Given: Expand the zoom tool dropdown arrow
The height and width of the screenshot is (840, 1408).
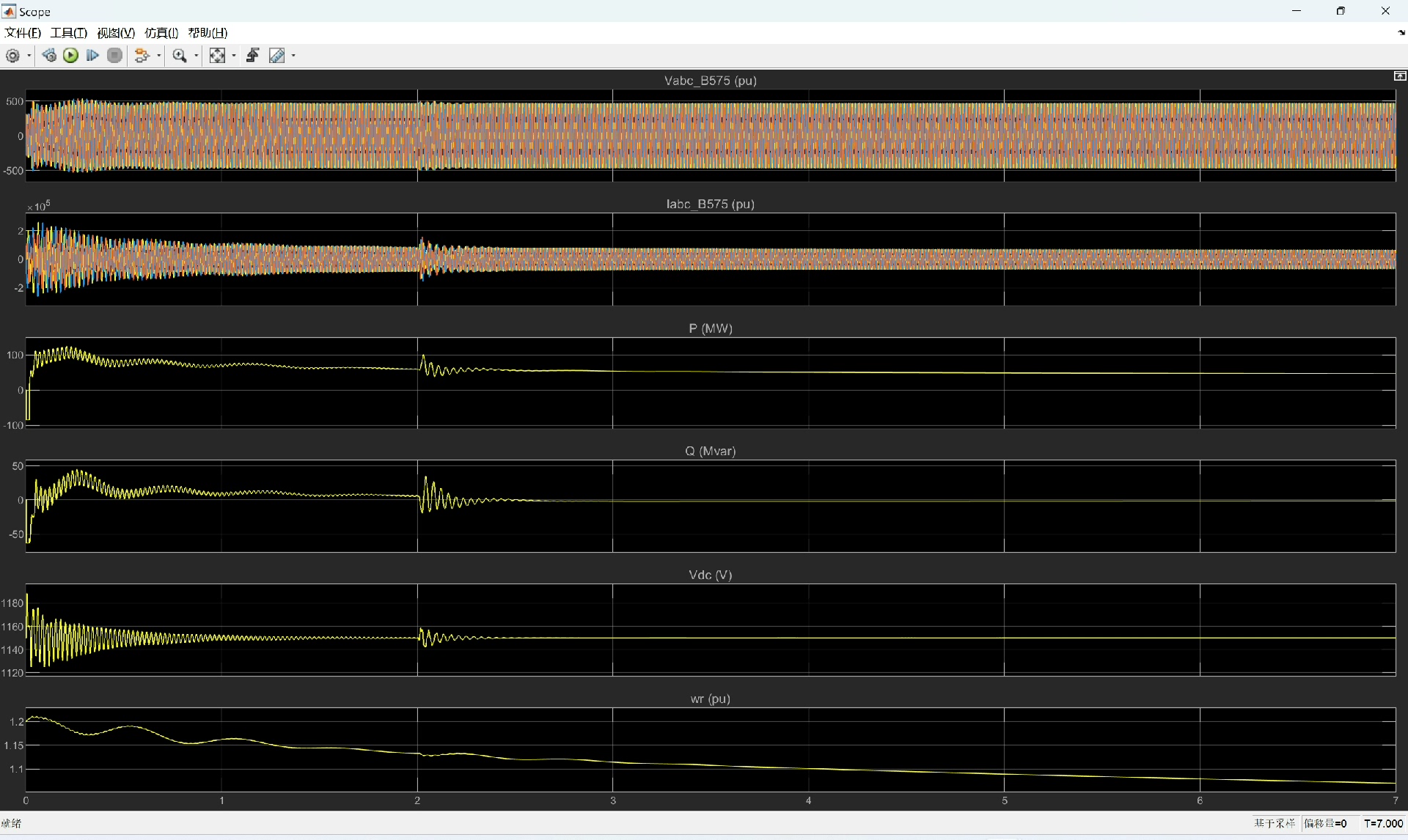Looking at the screenshot, I should point(196,56).
